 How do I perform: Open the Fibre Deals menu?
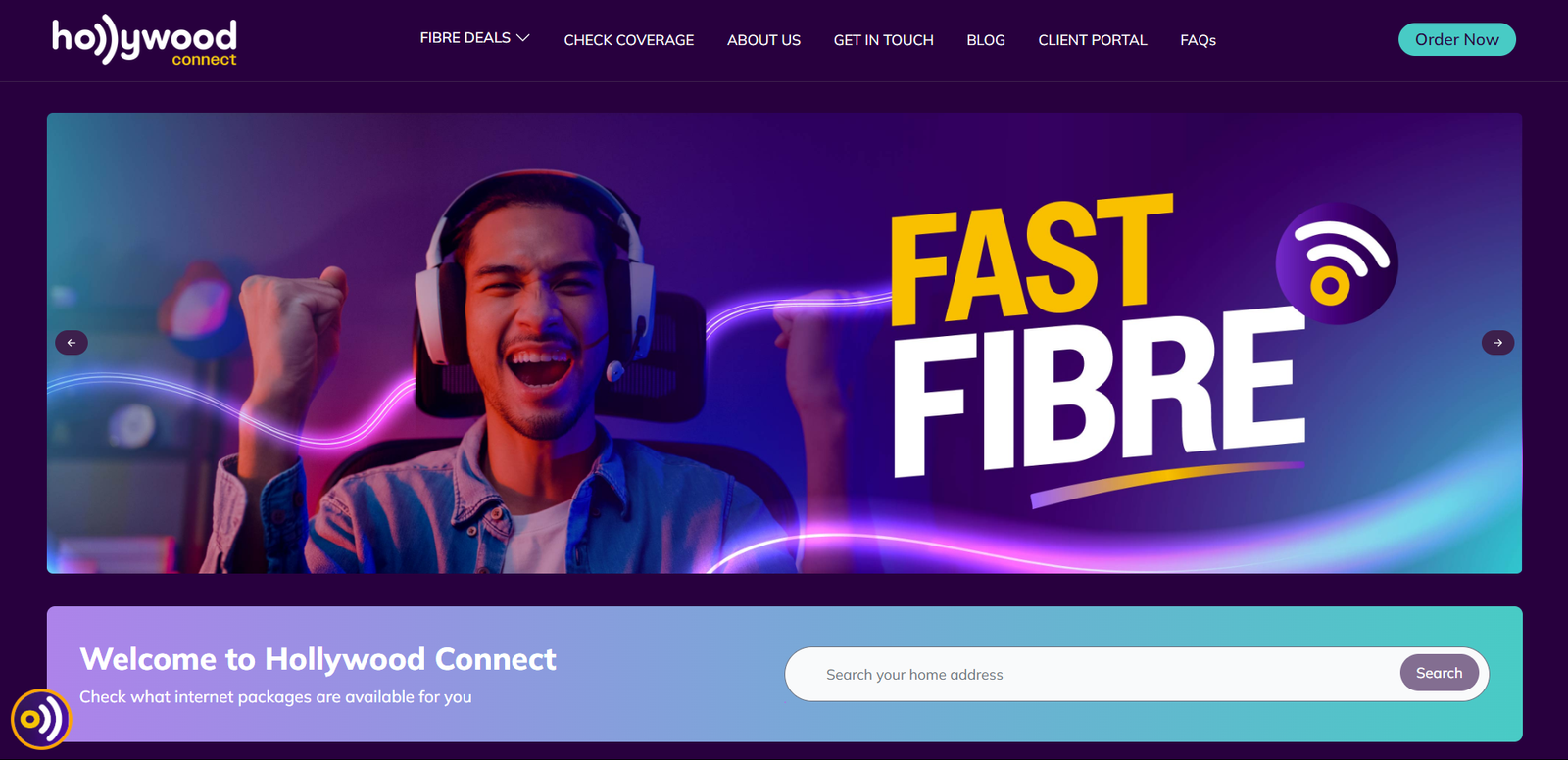(x=474, y=38)
